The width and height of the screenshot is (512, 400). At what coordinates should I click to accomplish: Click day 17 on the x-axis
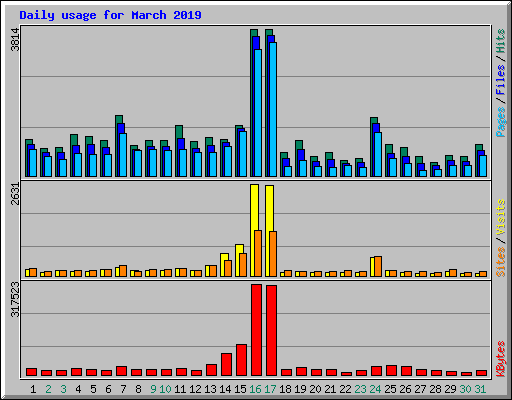pos(270,389)
